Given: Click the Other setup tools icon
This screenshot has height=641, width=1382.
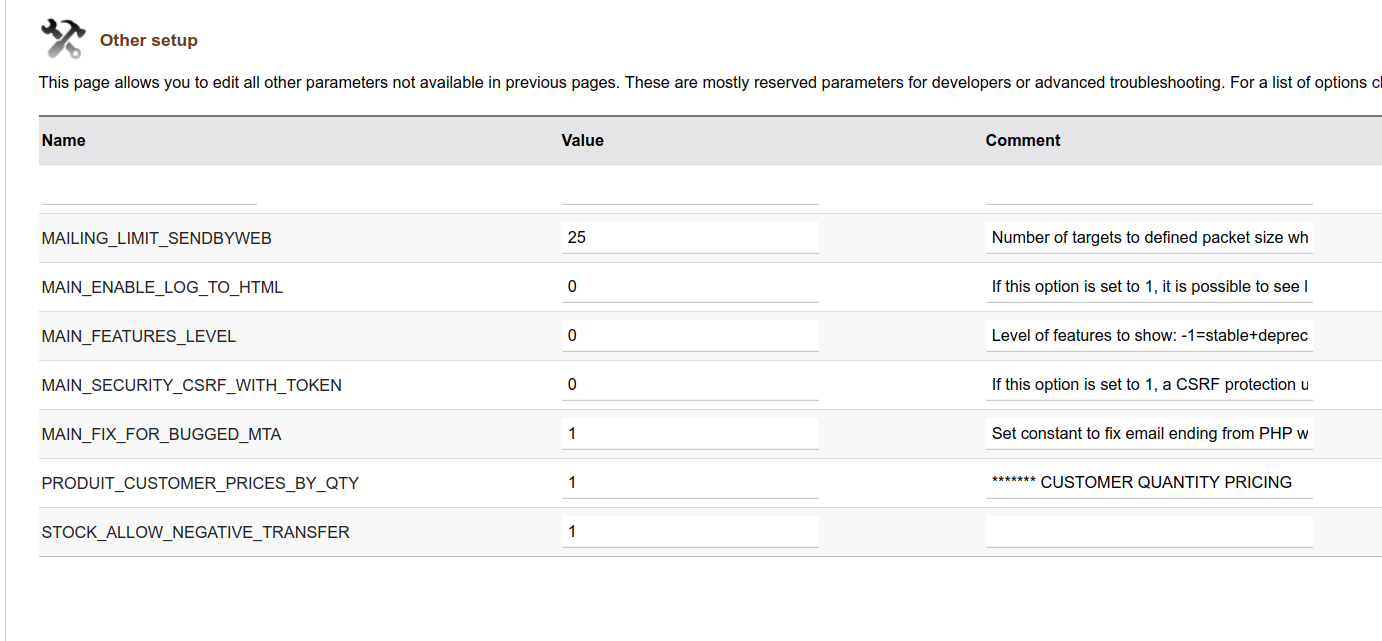Looking at the screenshot, I should 63,40.
